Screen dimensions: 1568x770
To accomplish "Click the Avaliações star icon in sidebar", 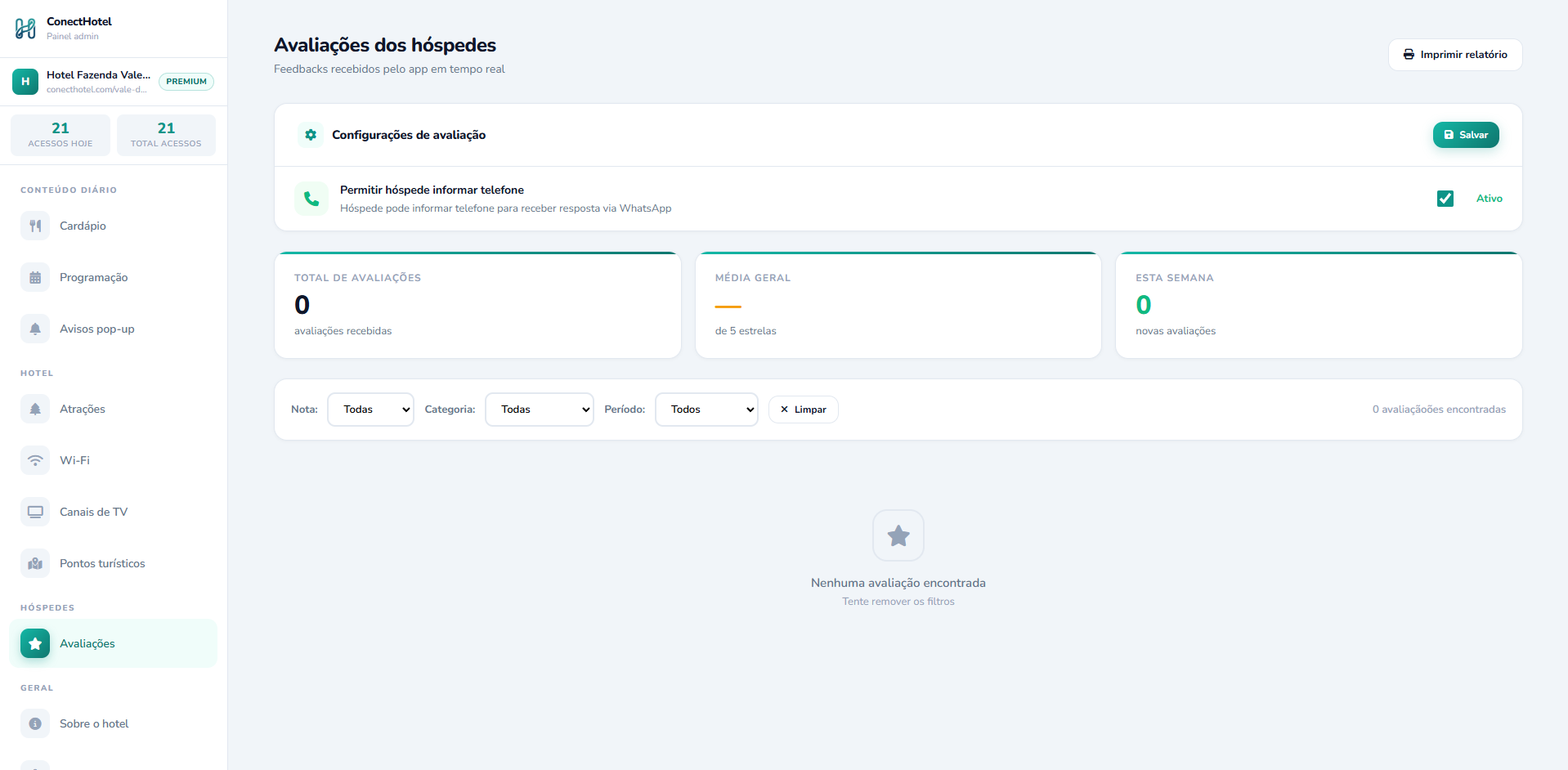I will click(35, 643).
